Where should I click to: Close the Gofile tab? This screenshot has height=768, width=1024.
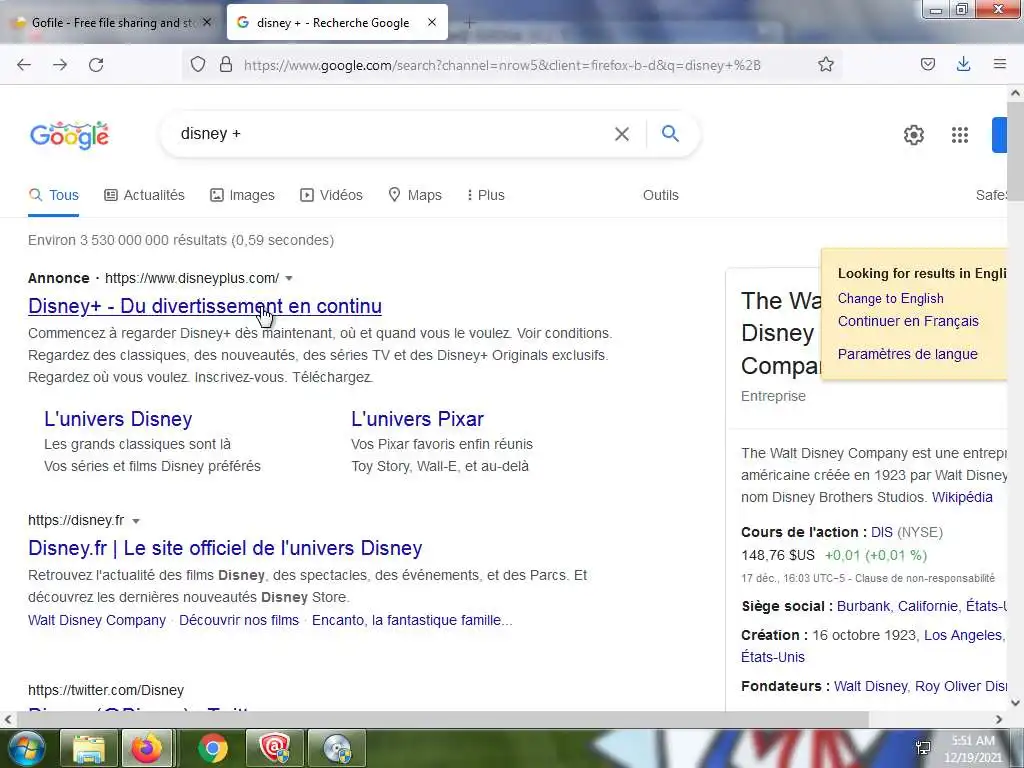(x=207, y=22)
